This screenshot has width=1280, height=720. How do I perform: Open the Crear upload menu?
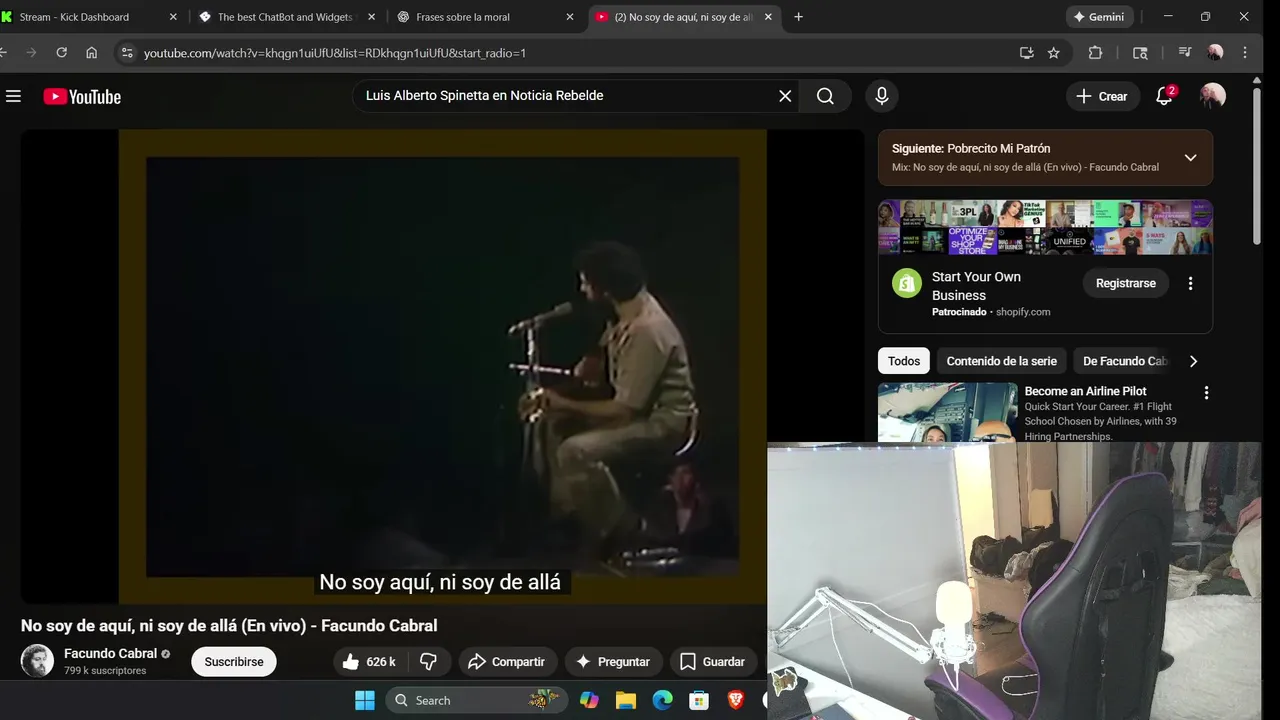click(1102, 96)
